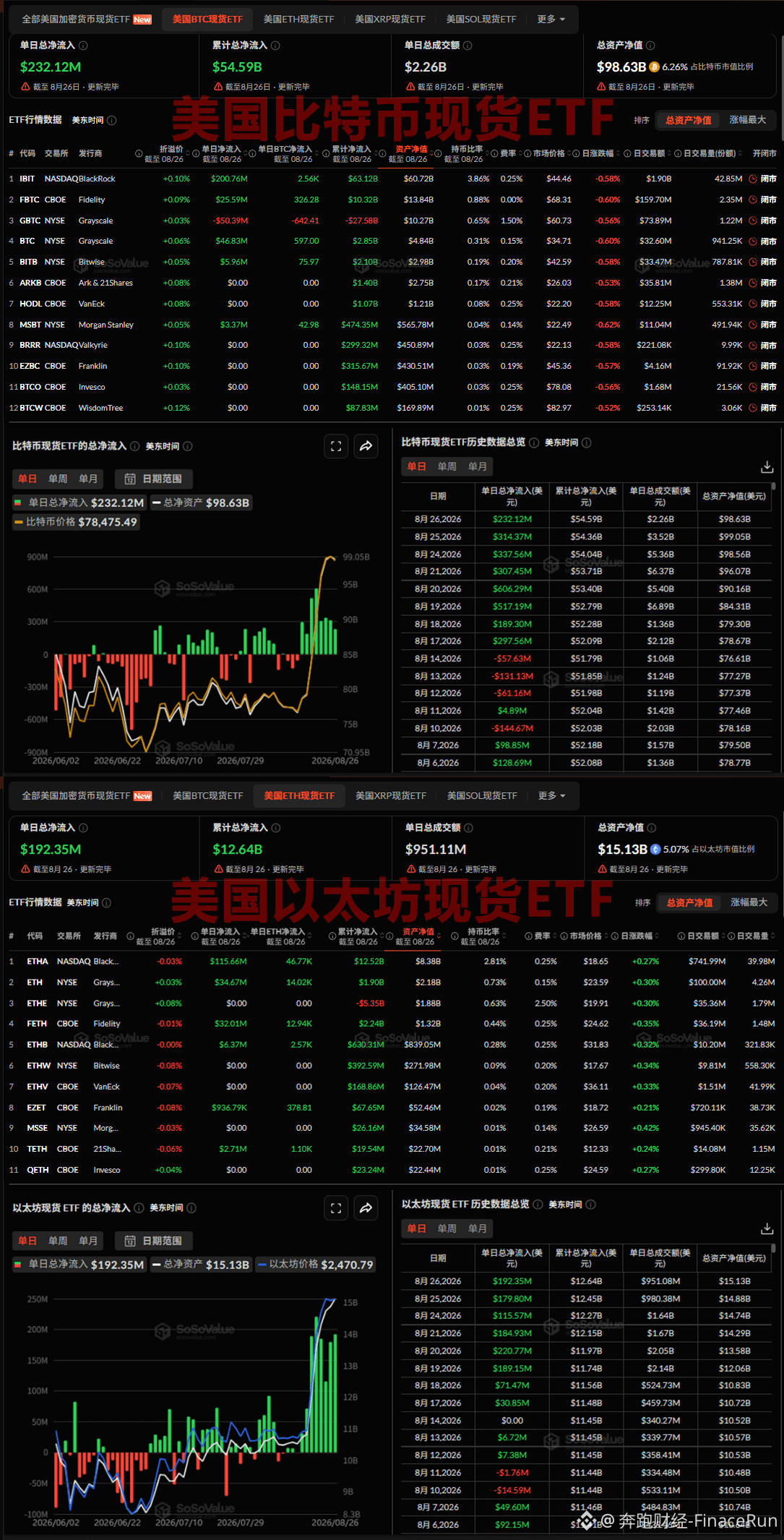Download the Bitcoin ETF history data
This screenshot has width=784, height=1540.
click(767, 467)
